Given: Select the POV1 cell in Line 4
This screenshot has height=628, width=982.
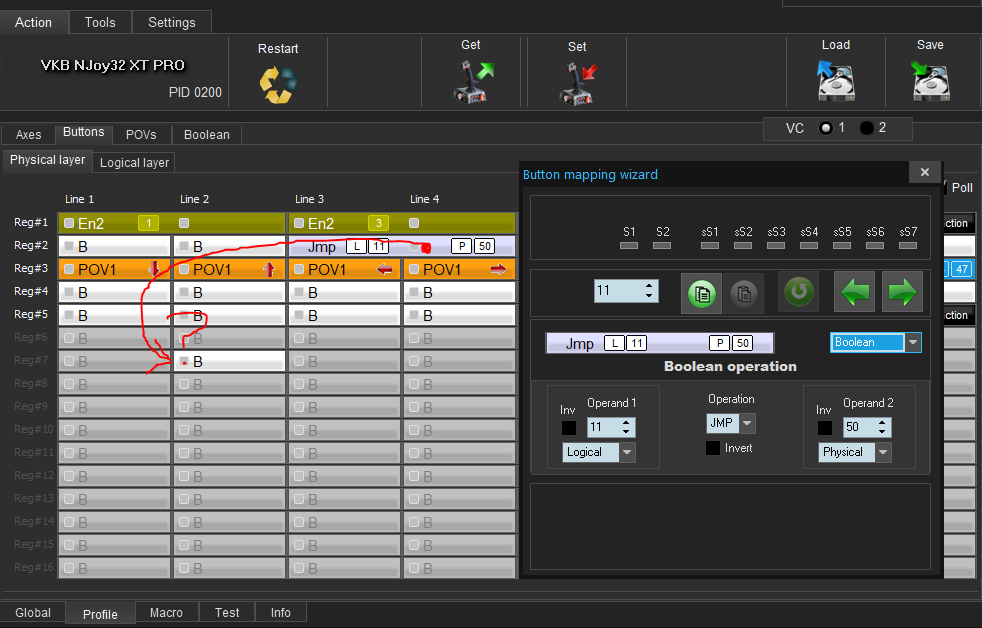Looking at the screenshot, I should [460, 269].
